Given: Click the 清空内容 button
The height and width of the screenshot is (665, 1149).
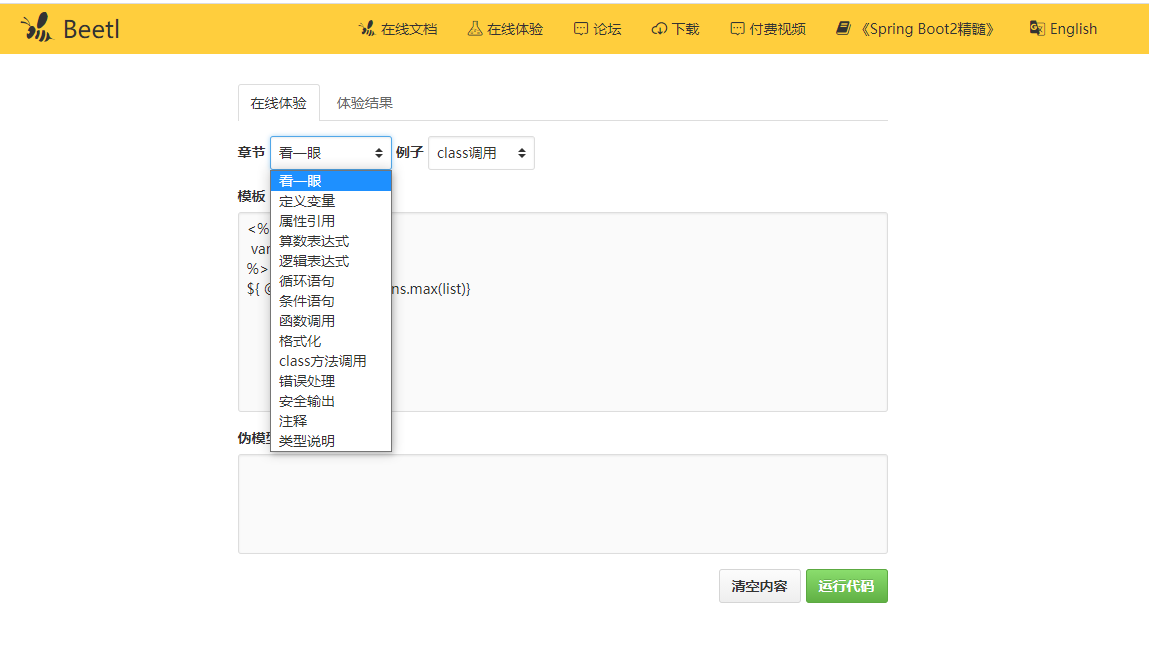Looking at the screenshot, I should tap(759, 585).
